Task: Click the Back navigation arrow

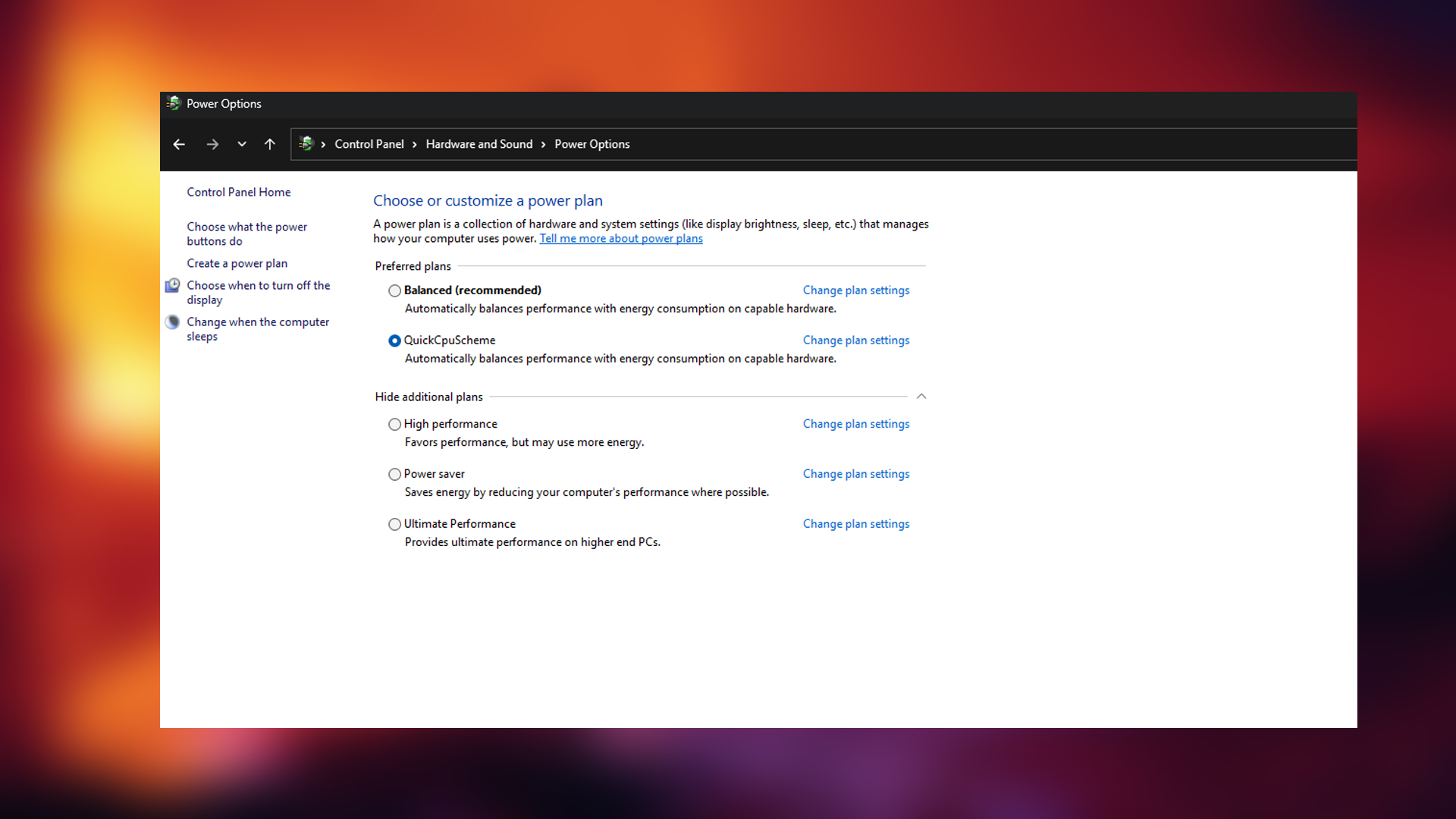Action: click(179, 144)
